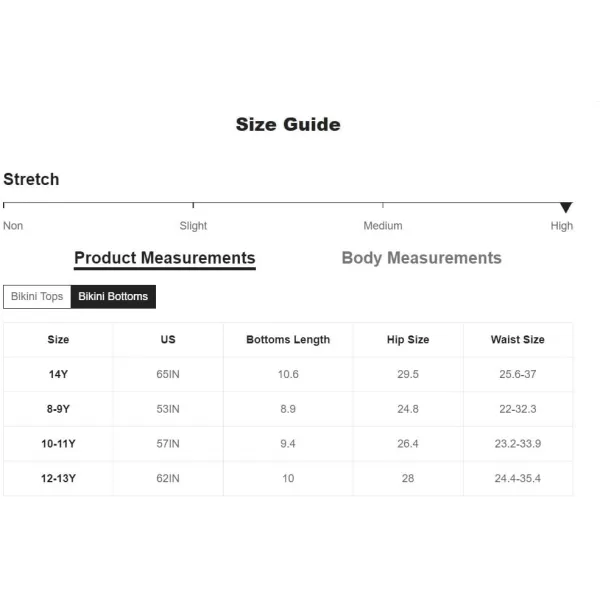Click the US column header

tap(168, 340)
